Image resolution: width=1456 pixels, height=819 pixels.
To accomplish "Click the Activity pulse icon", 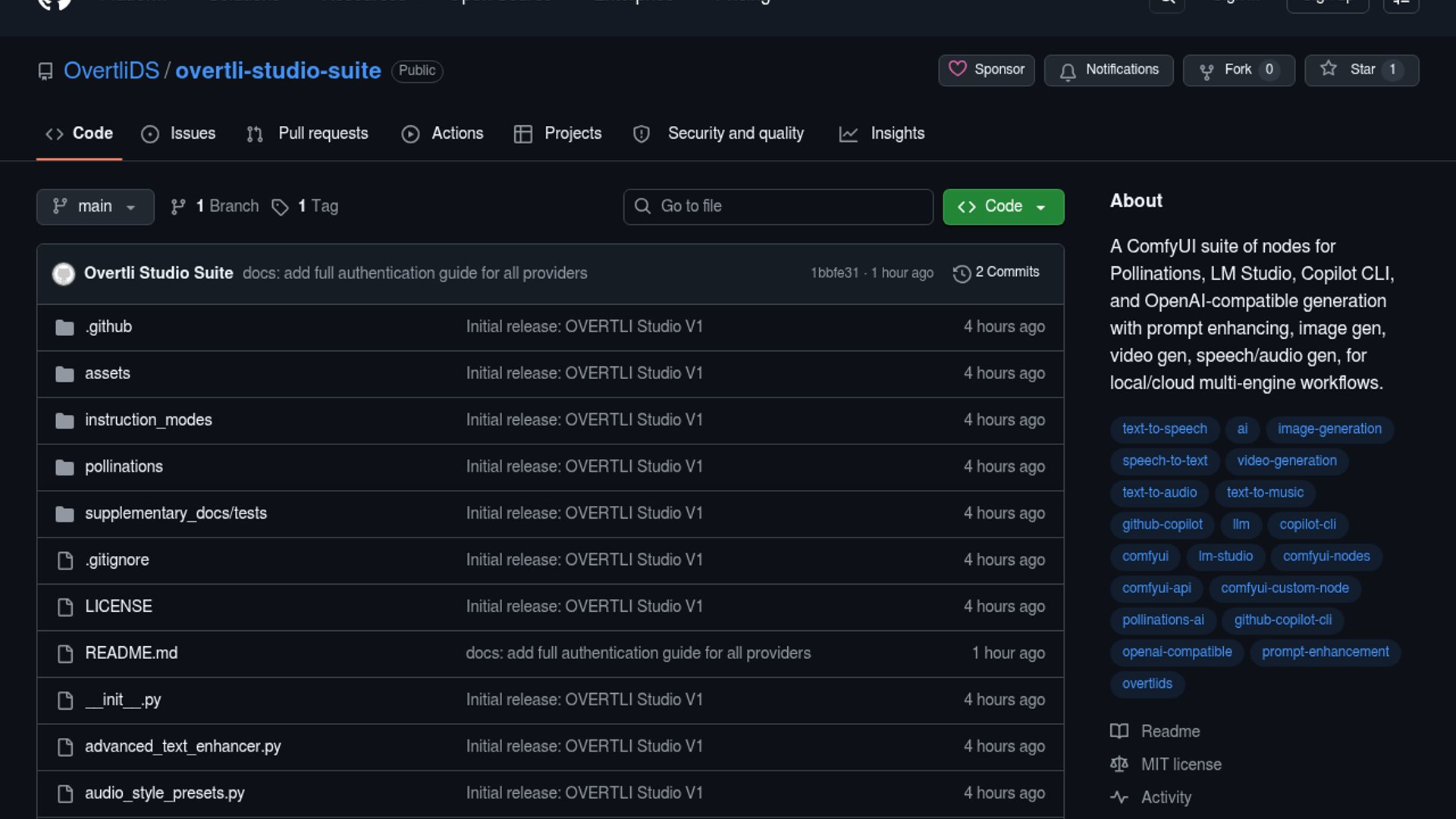I will pyautogui.click(x=1119, y=797).
